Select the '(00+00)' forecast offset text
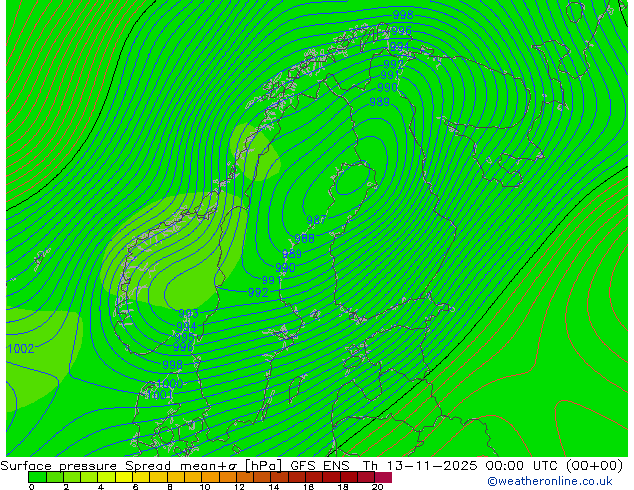The height and width of the screenshot is (490, 634). [x=594, y=466]
